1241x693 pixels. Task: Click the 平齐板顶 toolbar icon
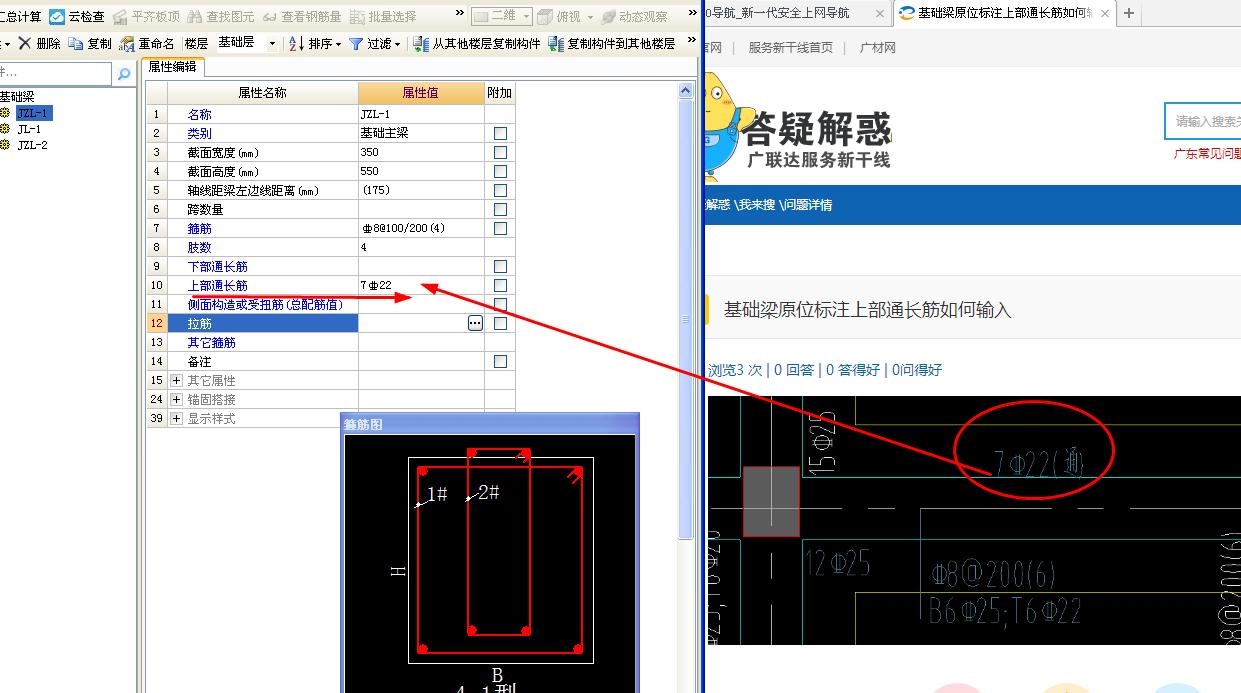tap(121, 16)
